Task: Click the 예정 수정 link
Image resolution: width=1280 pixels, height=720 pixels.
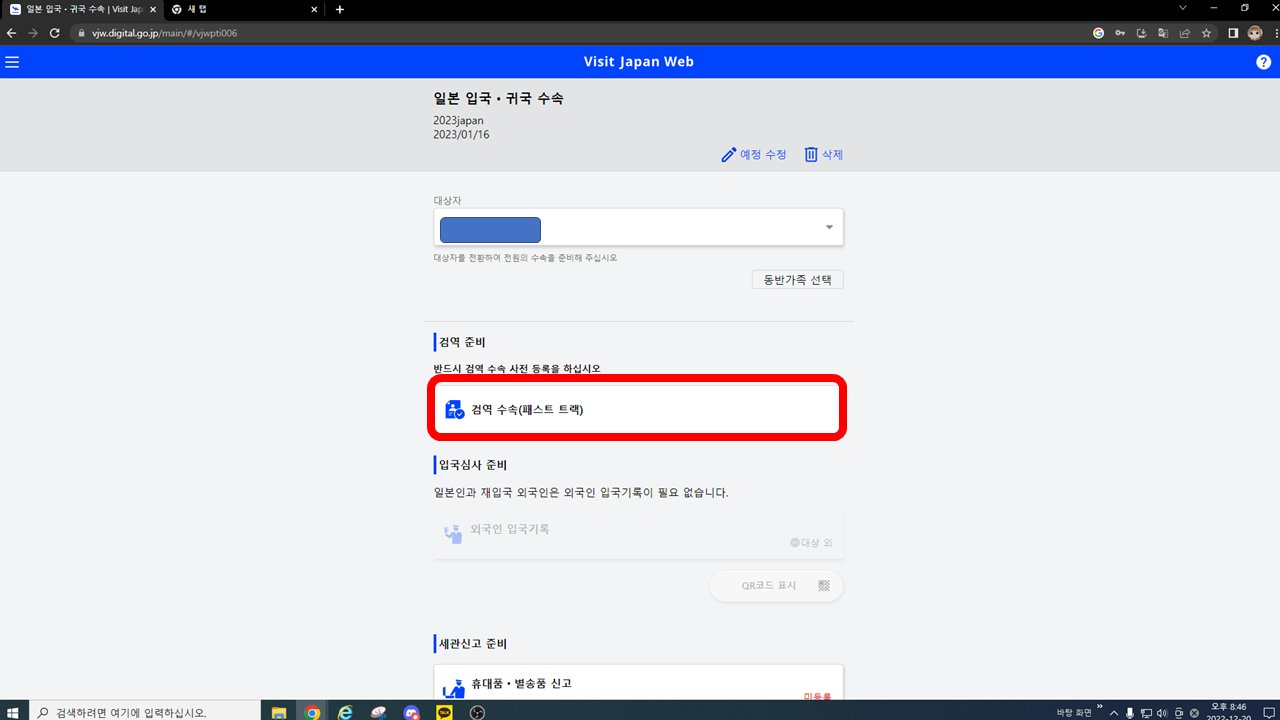Action: [x=754, y=155]
